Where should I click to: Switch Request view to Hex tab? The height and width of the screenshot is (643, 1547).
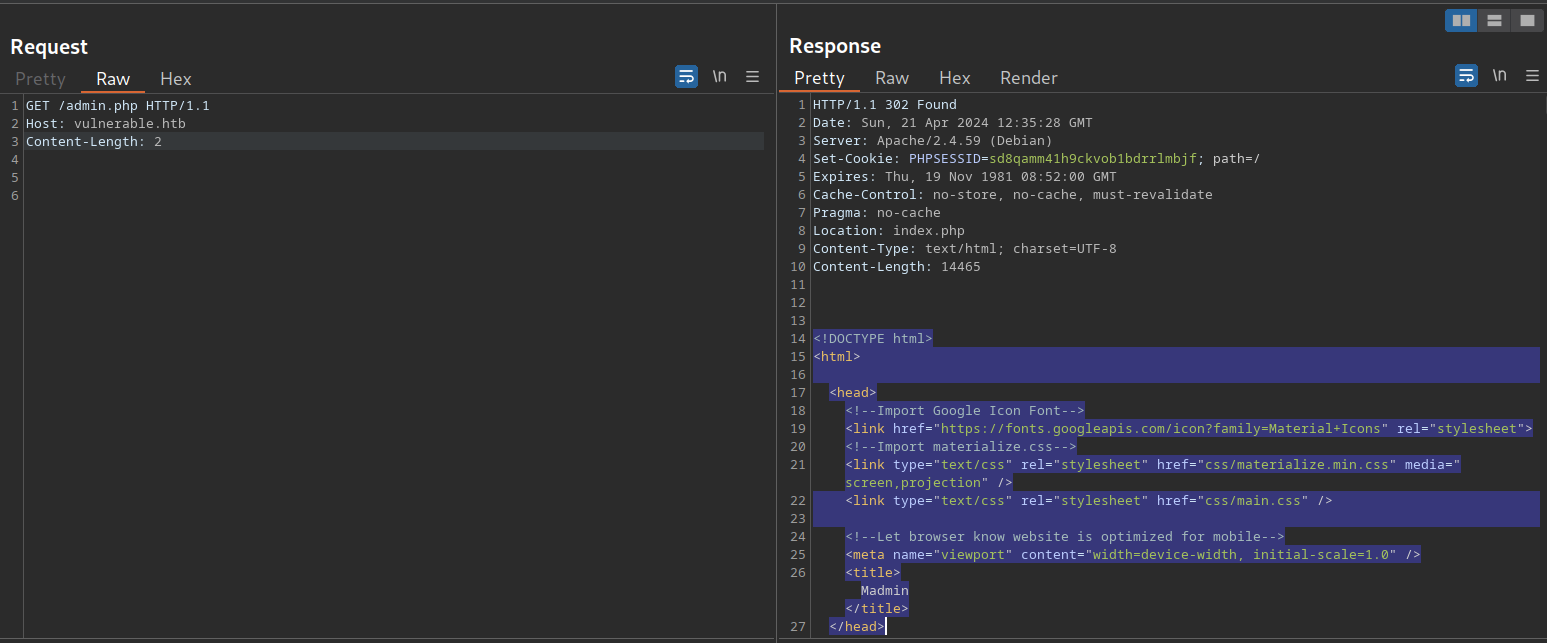click(x=176, y=79)
